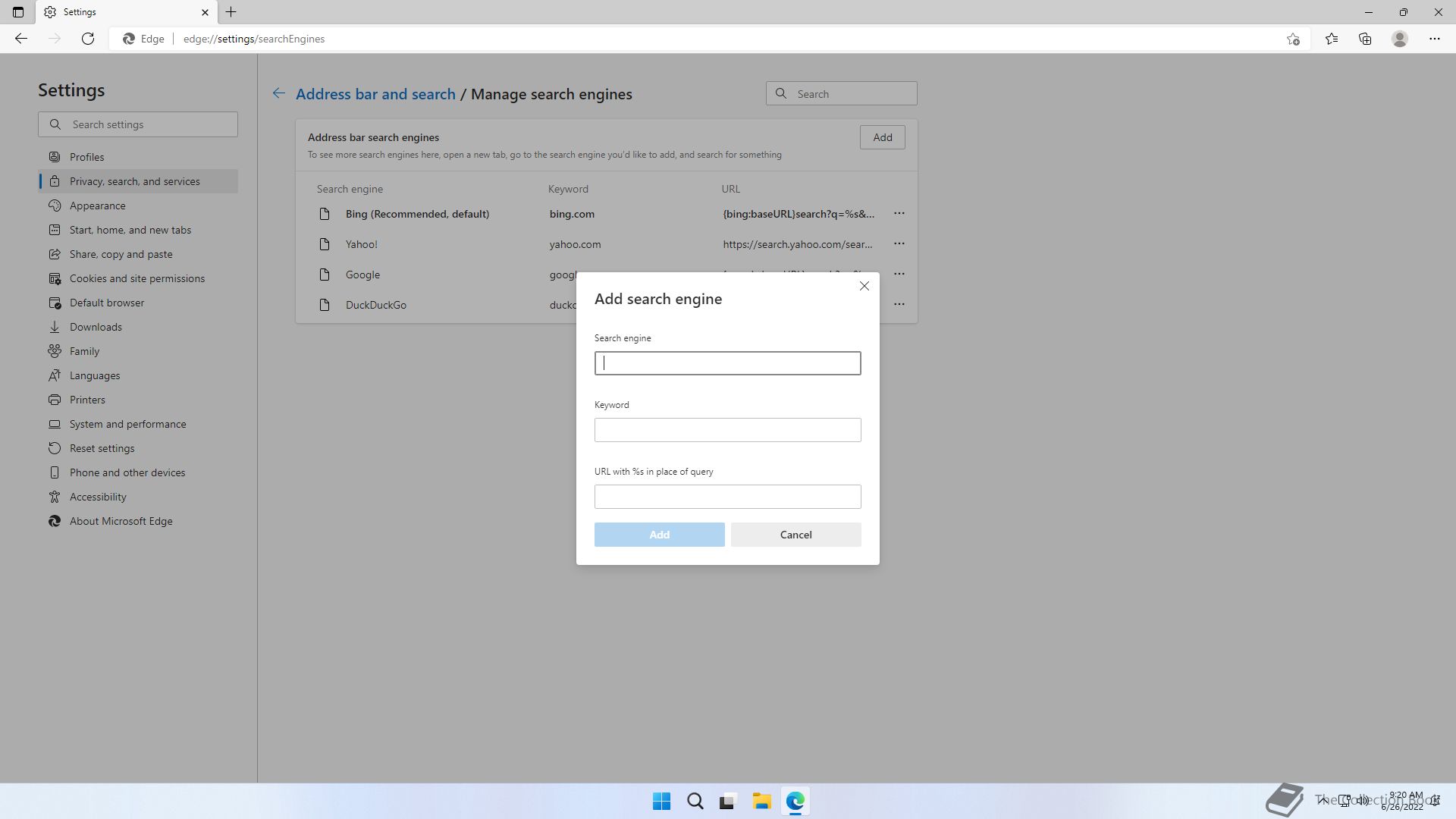Open Edge Settings and more menu
Screen dimensions: 1456x819
(1434, 39)
